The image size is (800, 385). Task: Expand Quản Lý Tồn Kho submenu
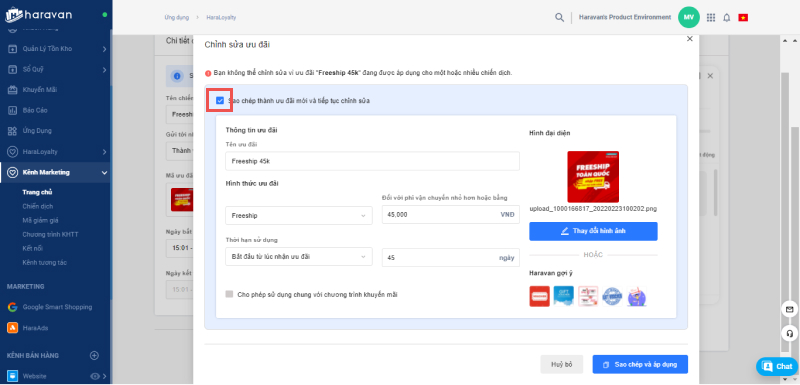click(104, 49)
